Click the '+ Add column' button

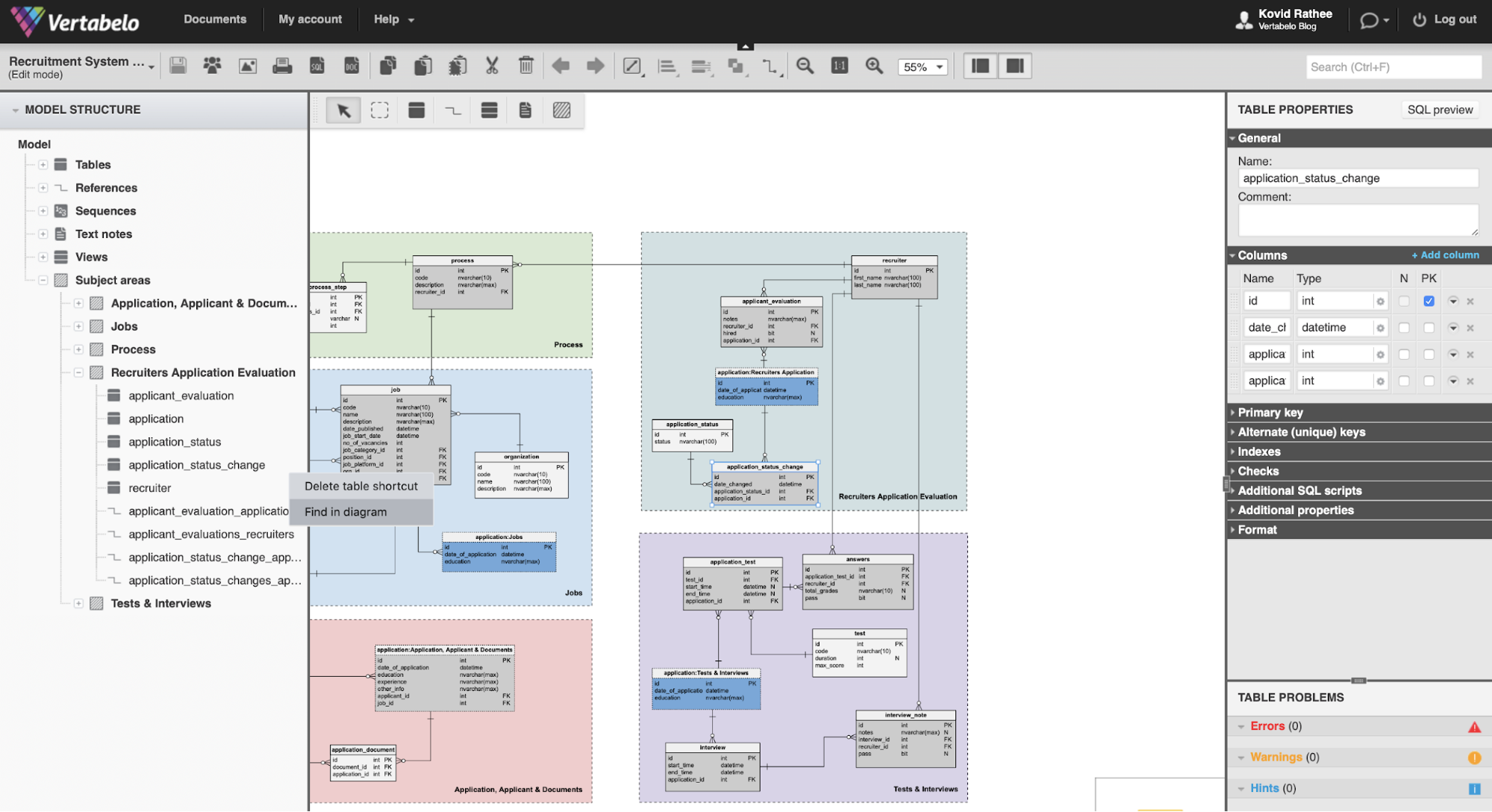tap(1444, 255)
